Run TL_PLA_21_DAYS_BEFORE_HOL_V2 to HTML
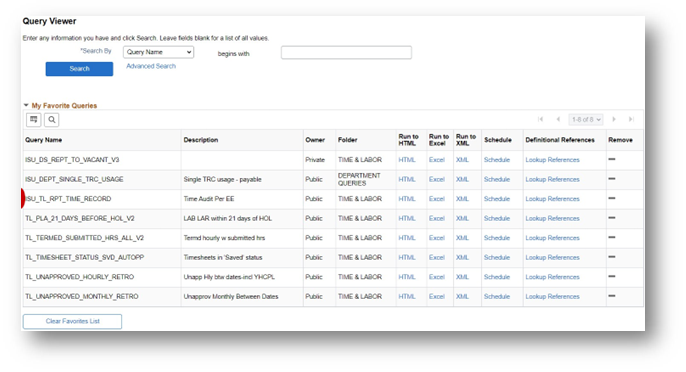 [x=406, y=218]
